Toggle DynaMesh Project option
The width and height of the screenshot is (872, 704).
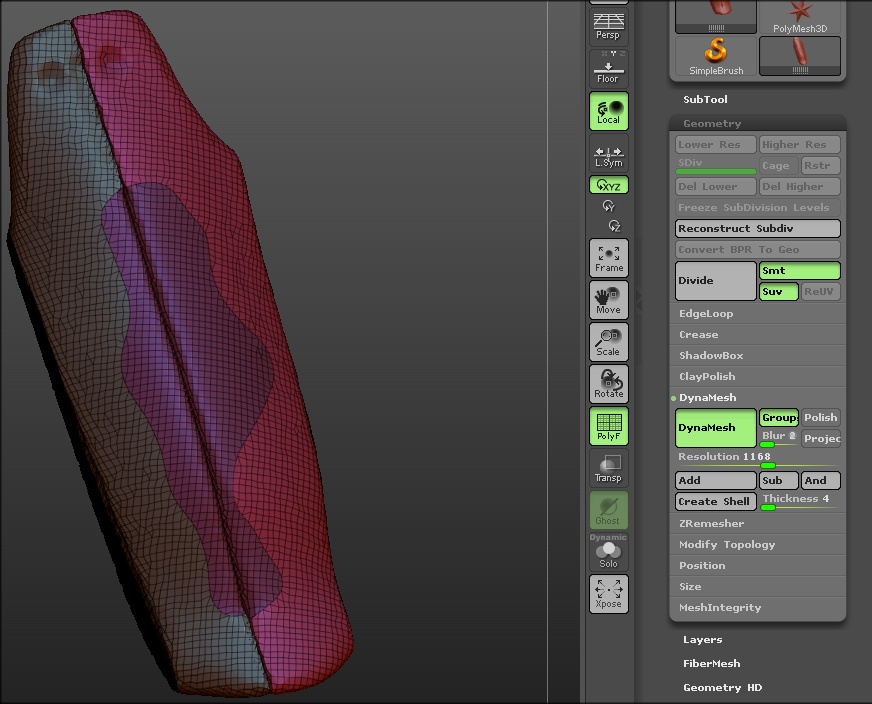(x=821, y=438)
